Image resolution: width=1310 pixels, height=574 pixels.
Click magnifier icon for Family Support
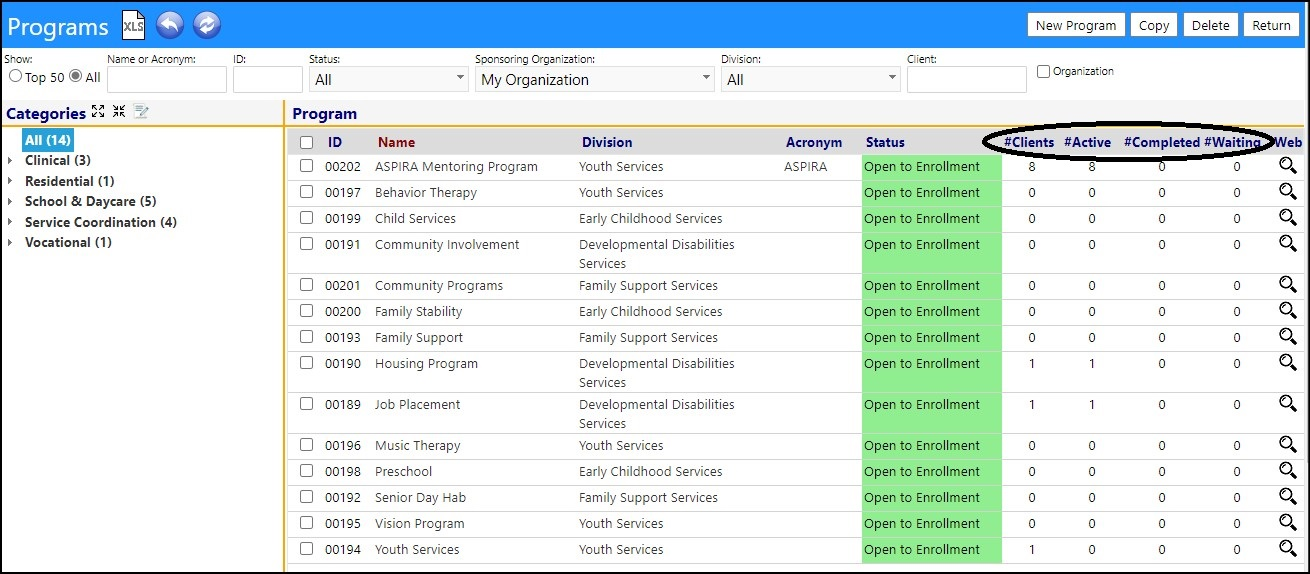pos(1287,337)
